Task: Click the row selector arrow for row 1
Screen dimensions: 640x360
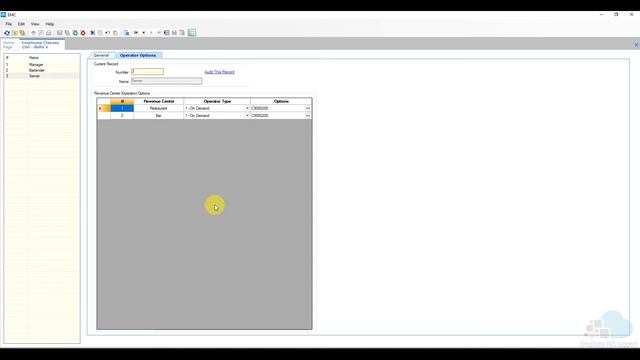Action: 104,108
